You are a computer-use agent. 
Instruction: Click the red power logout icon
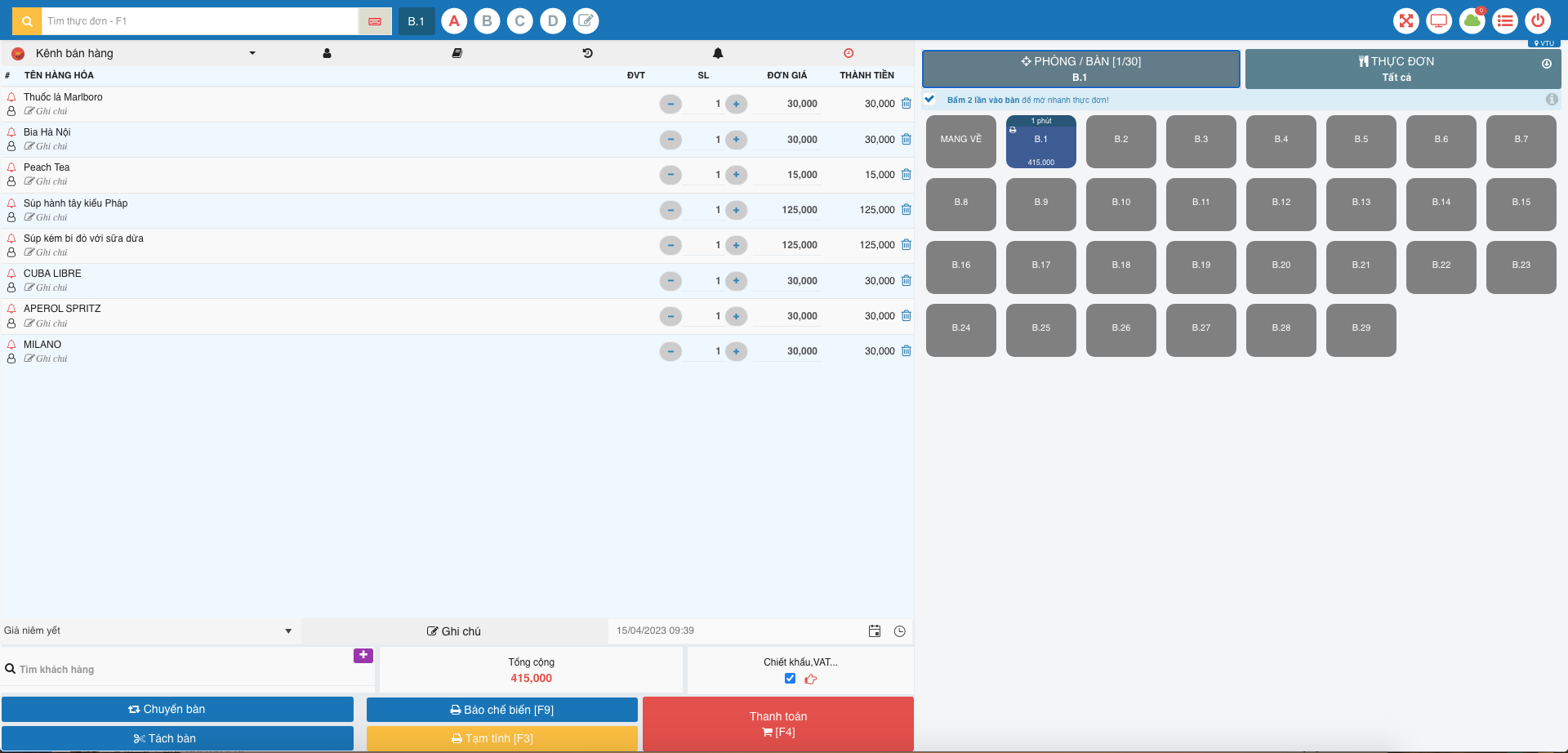1538,21
